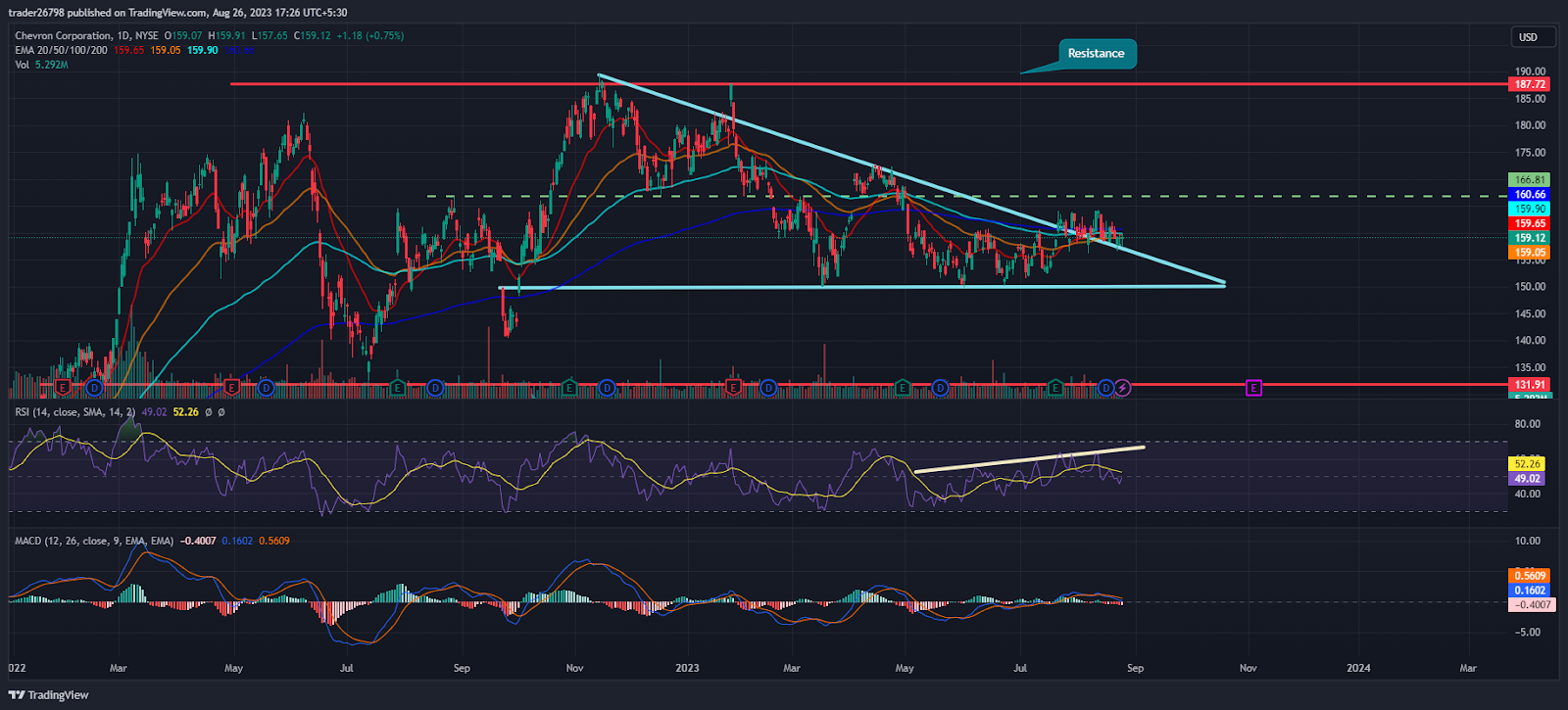Click the cyan EMA value 159.90 in legend
This screenshot has width=1568, height=710.
[x=202, y=50]
